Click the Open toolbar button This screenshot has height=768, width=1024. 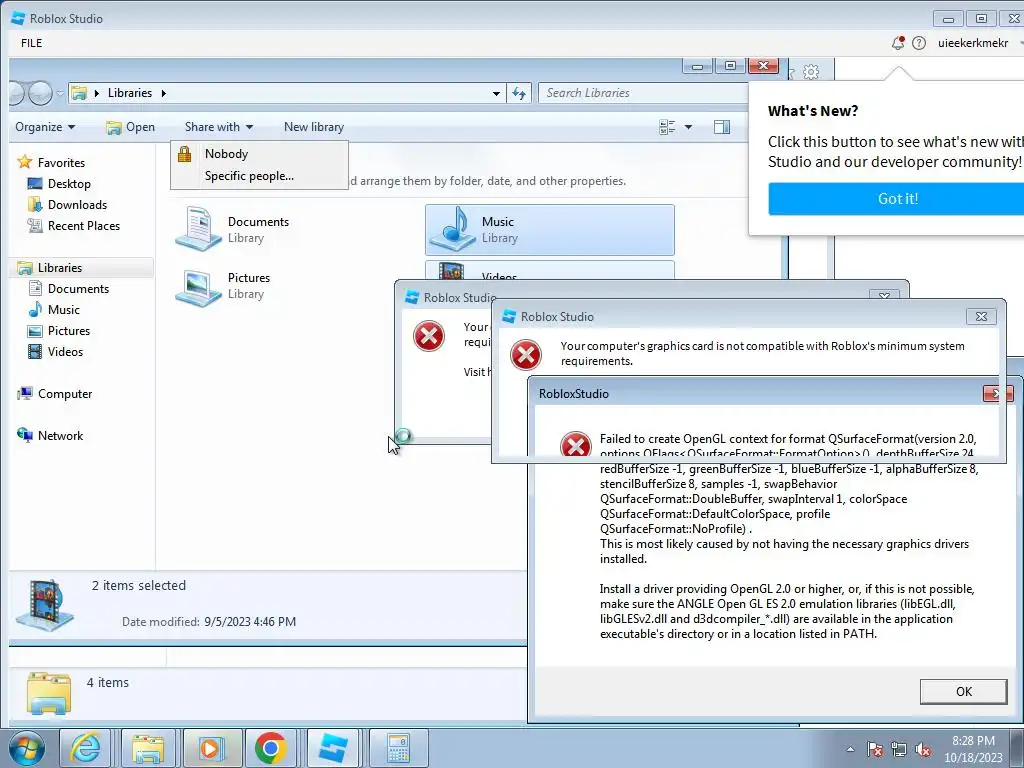131,127
